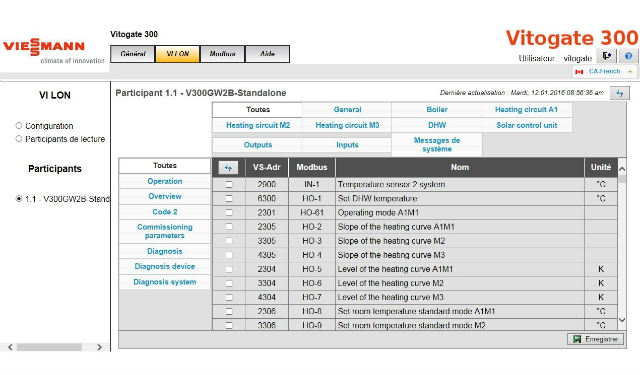
Task: Sort by the Unité column header
Action: (601, 167)
